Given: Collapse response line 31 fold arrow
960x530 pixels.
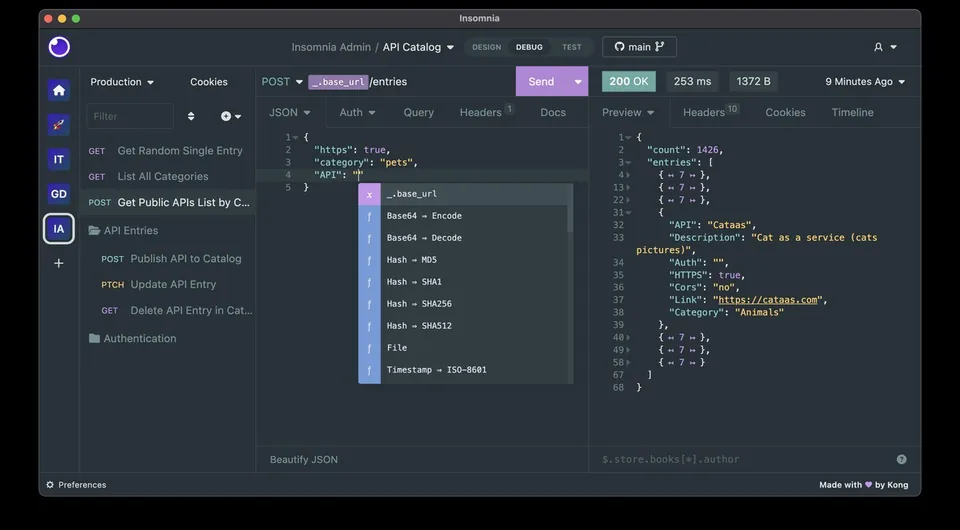Looking at the screenshot, I should click(629, 213).
